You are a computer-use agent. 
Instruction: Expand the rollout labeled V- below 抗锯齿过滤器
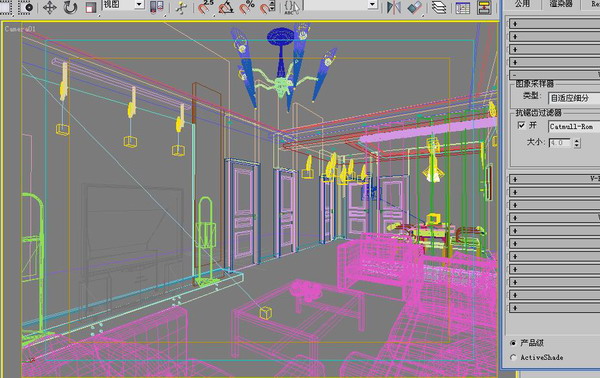coord(554,179)
